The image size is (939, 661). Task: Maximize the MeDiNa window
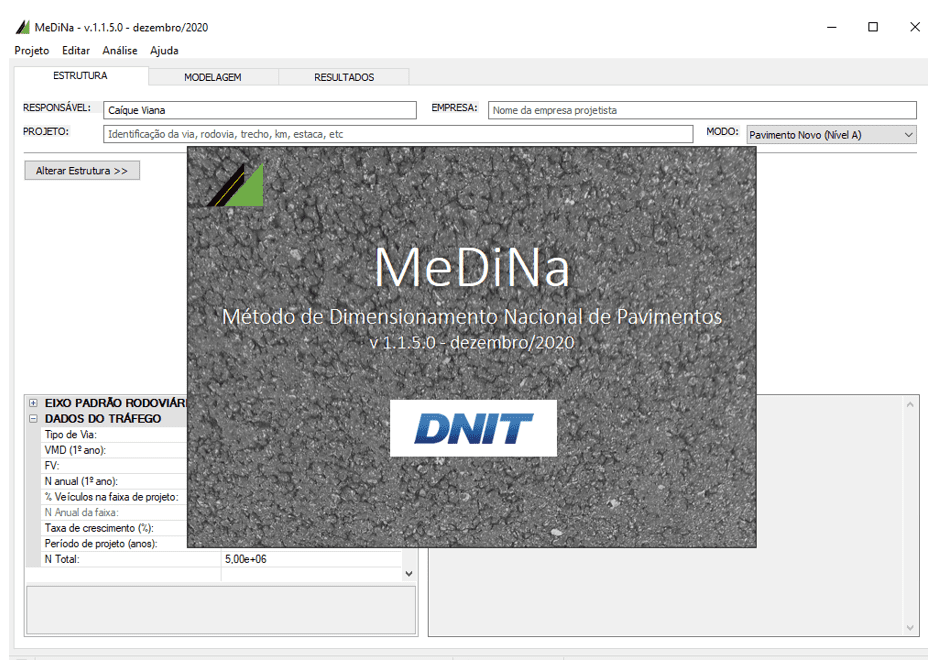point(873,27)
